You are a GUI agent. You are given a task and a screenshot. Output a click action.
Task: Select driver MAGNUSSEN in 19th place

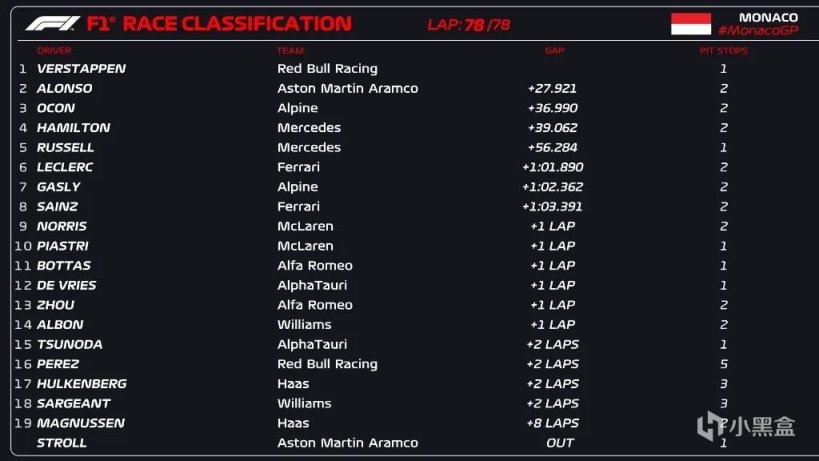click(x=80, y=423)
